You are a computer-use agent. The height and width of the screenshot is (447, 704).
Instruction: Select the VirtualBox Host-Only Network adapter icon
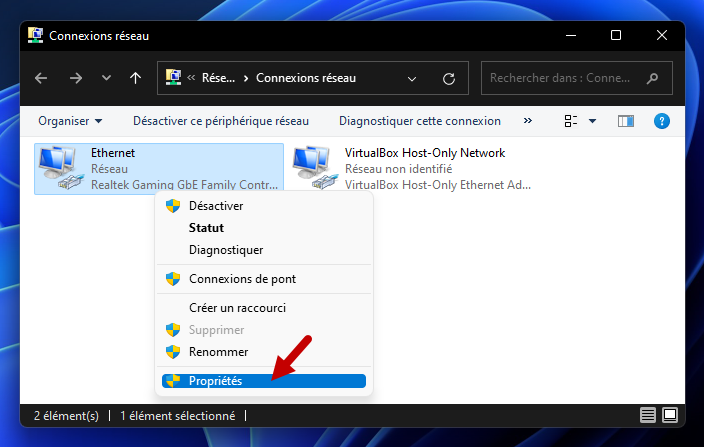tap(314, 168)
